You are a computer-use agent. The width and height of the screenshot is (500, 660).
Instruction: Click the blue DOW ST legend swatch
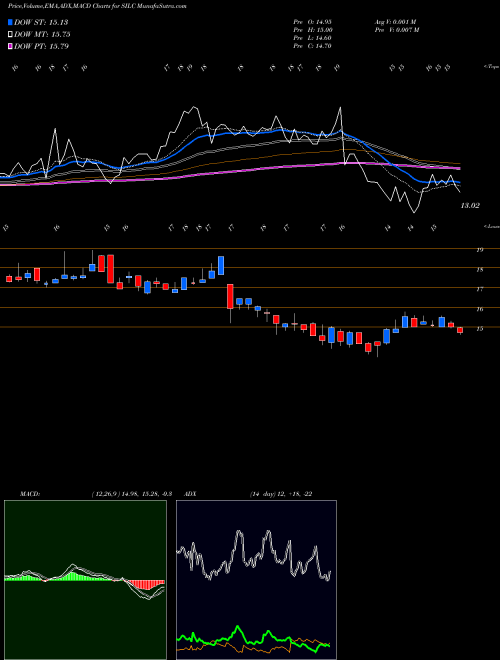10,22
